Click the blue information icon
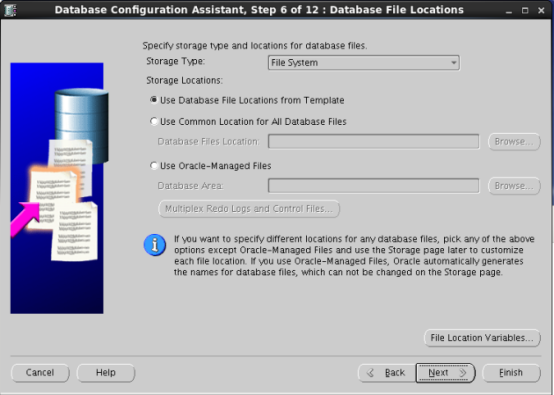 (155, 244)
